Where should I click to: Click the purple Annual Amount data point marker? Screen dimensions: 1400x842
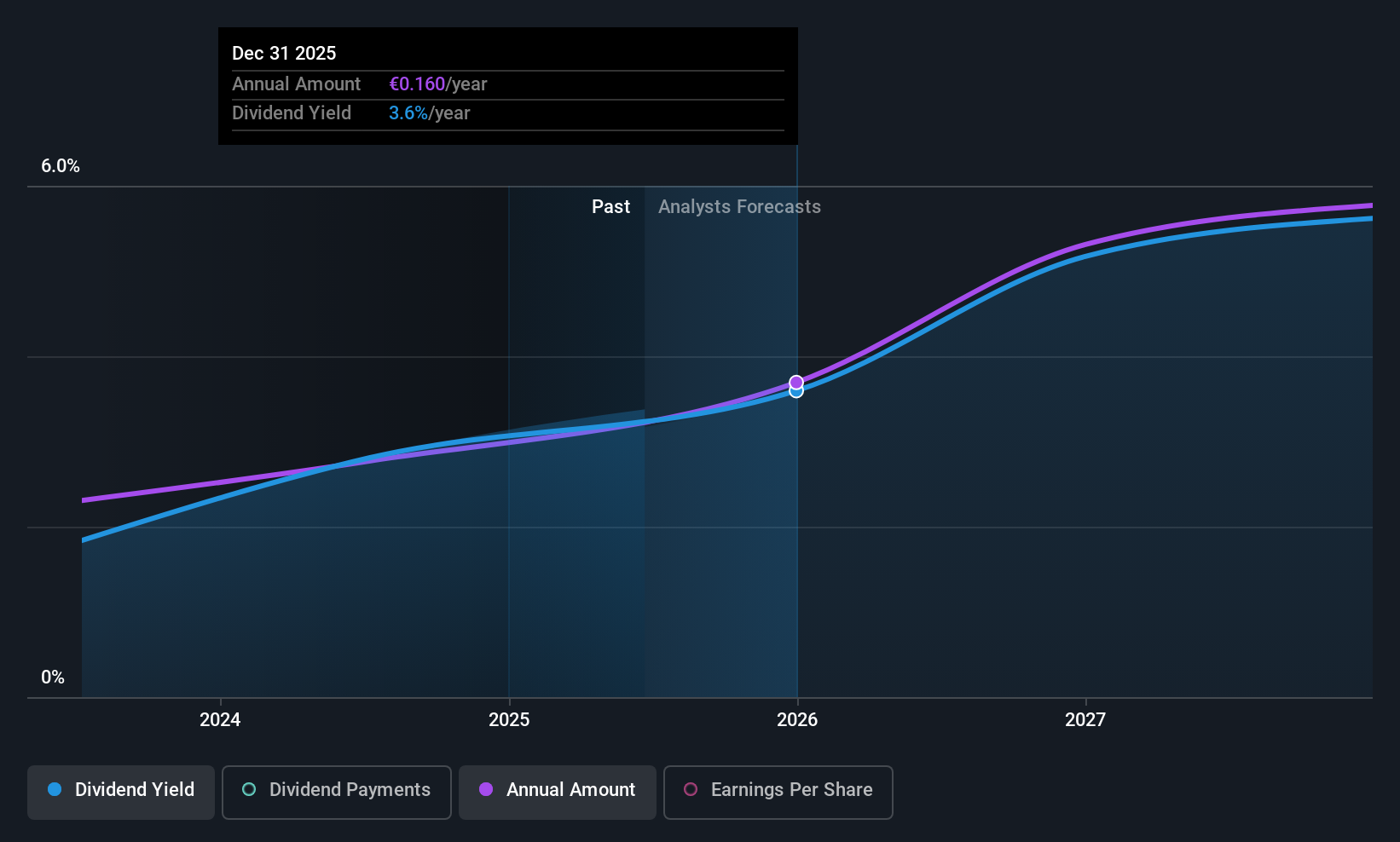(x=796, y=382)
